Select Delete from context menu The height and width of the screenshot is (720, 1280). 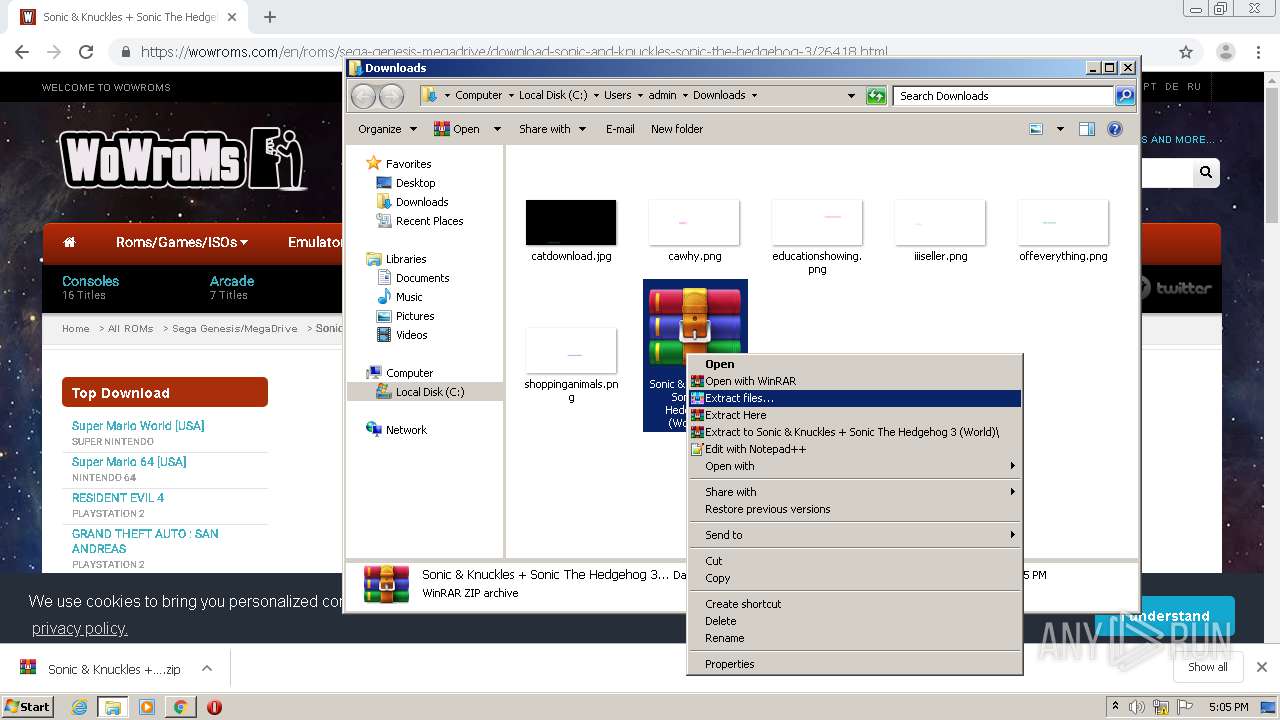(x=855, y=621)
